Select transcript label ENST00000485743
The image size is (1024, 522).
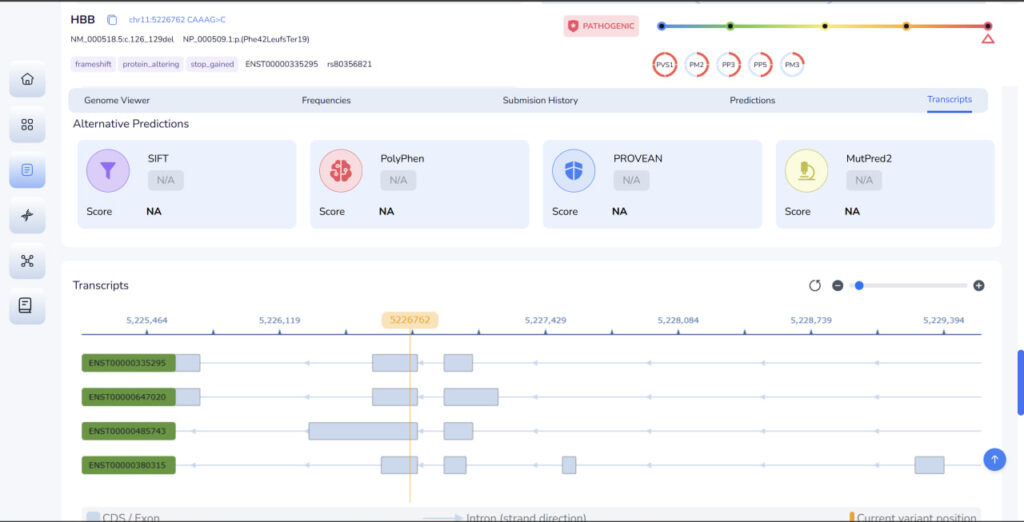click(x=129, y=431)
